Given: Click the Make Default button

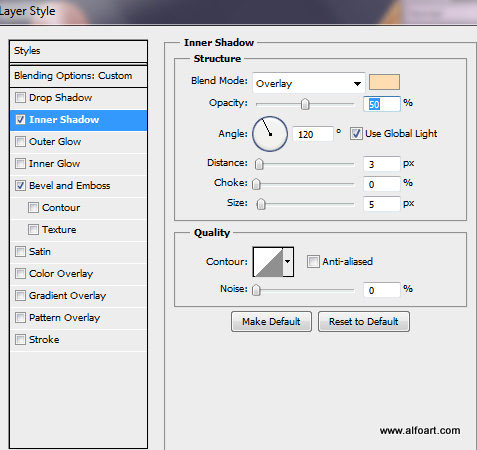Looking at the screenshot, I should [271, 322].
